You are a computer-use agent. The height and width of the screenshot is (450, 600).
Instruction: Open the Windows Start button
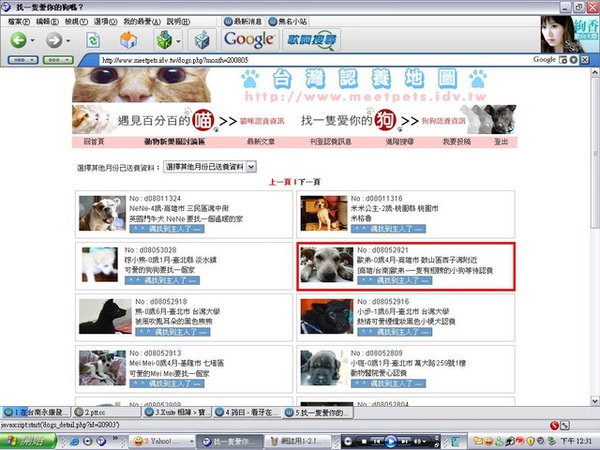[28, 441]
